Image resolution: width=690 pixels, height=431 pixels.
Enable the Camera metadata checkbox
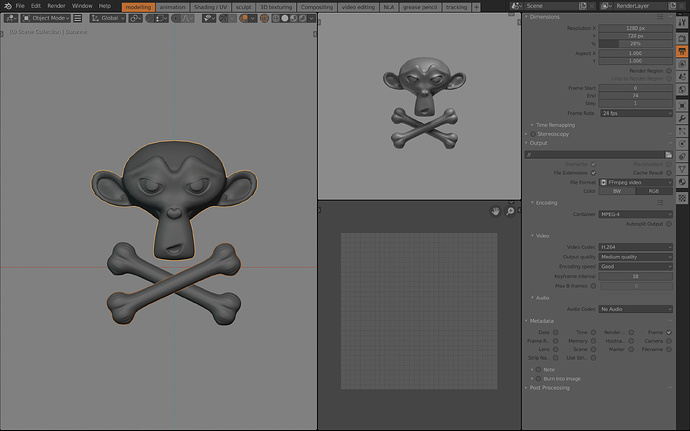coord(669,341)
